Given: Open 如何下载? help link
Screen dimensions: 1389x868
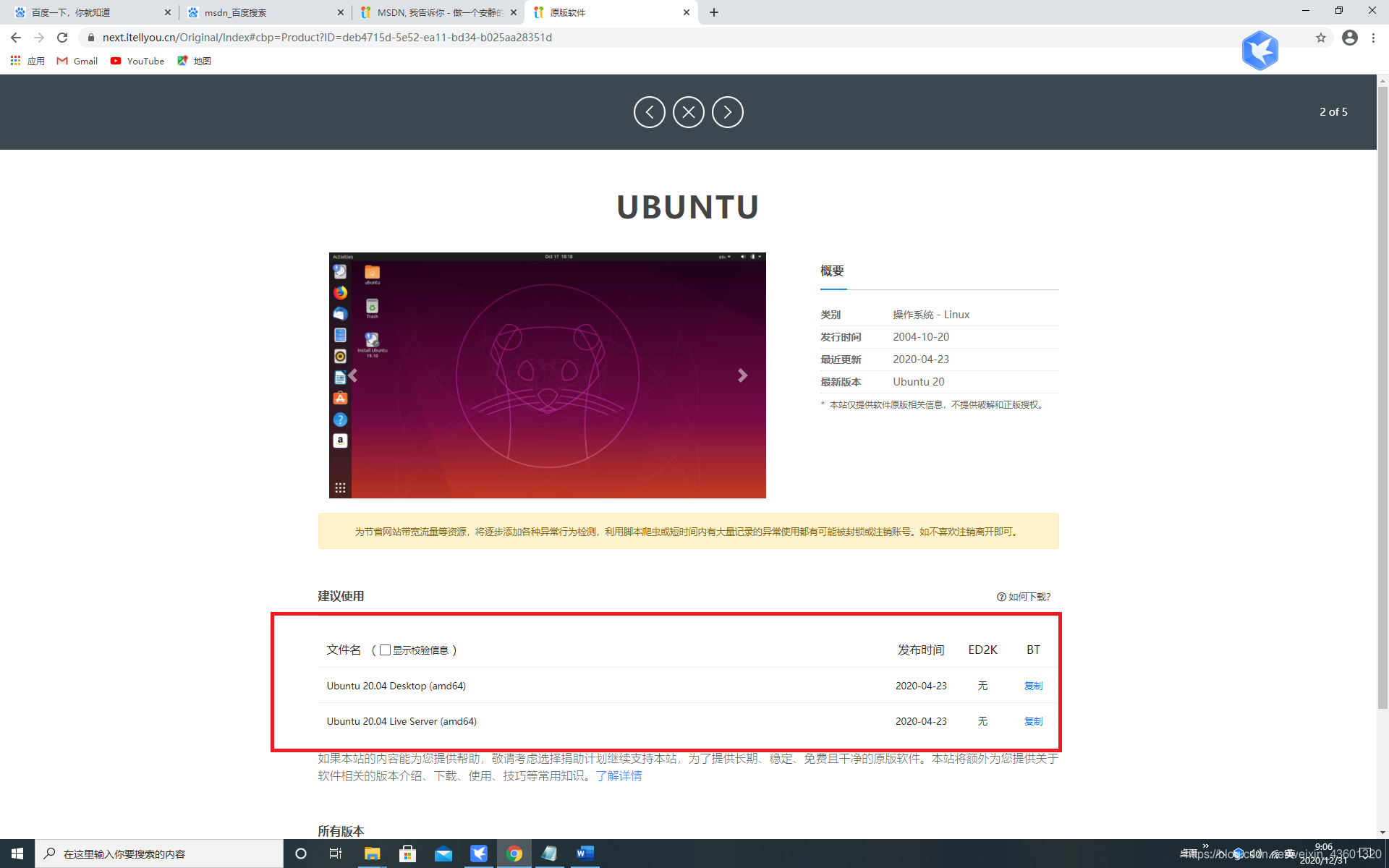Looking at the screenshot, I should [x=1024, y=597].
